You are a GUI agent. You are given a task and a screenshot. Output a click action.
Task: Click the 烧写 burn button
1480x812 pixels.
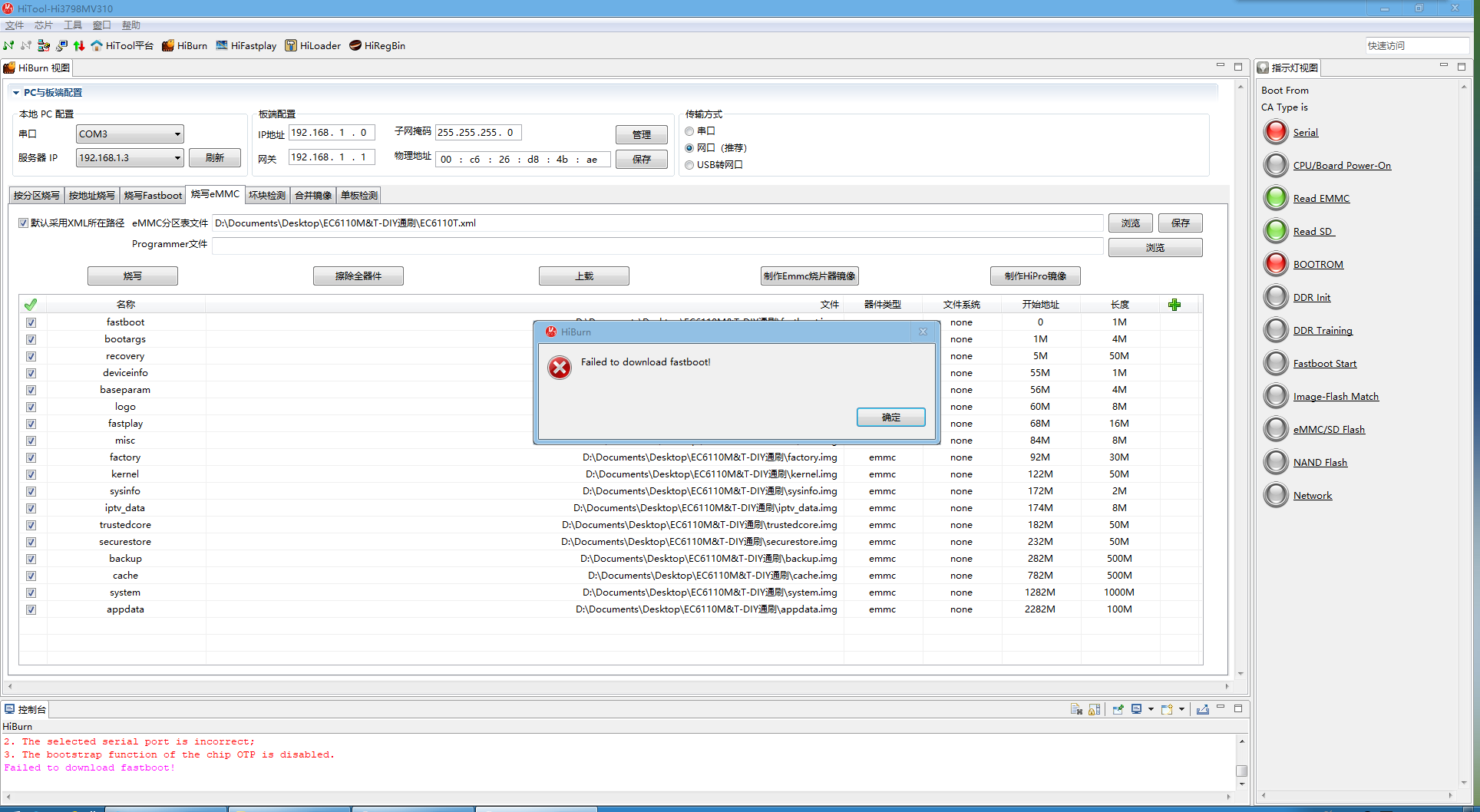[133, 276]
